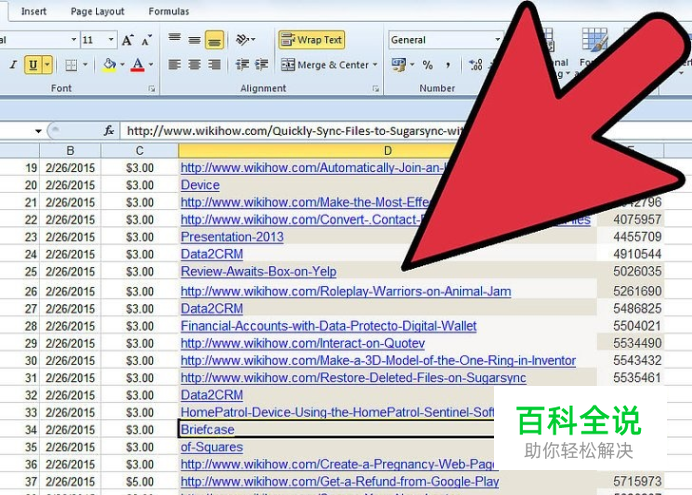
Task: Align text left
Action: point(175,65)
